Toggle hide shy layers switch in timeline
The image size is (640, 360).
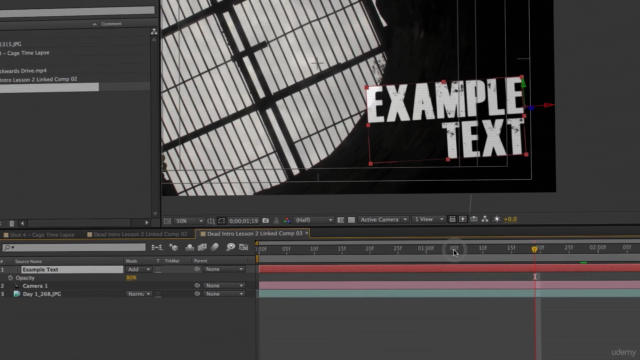tap(189, 247)
